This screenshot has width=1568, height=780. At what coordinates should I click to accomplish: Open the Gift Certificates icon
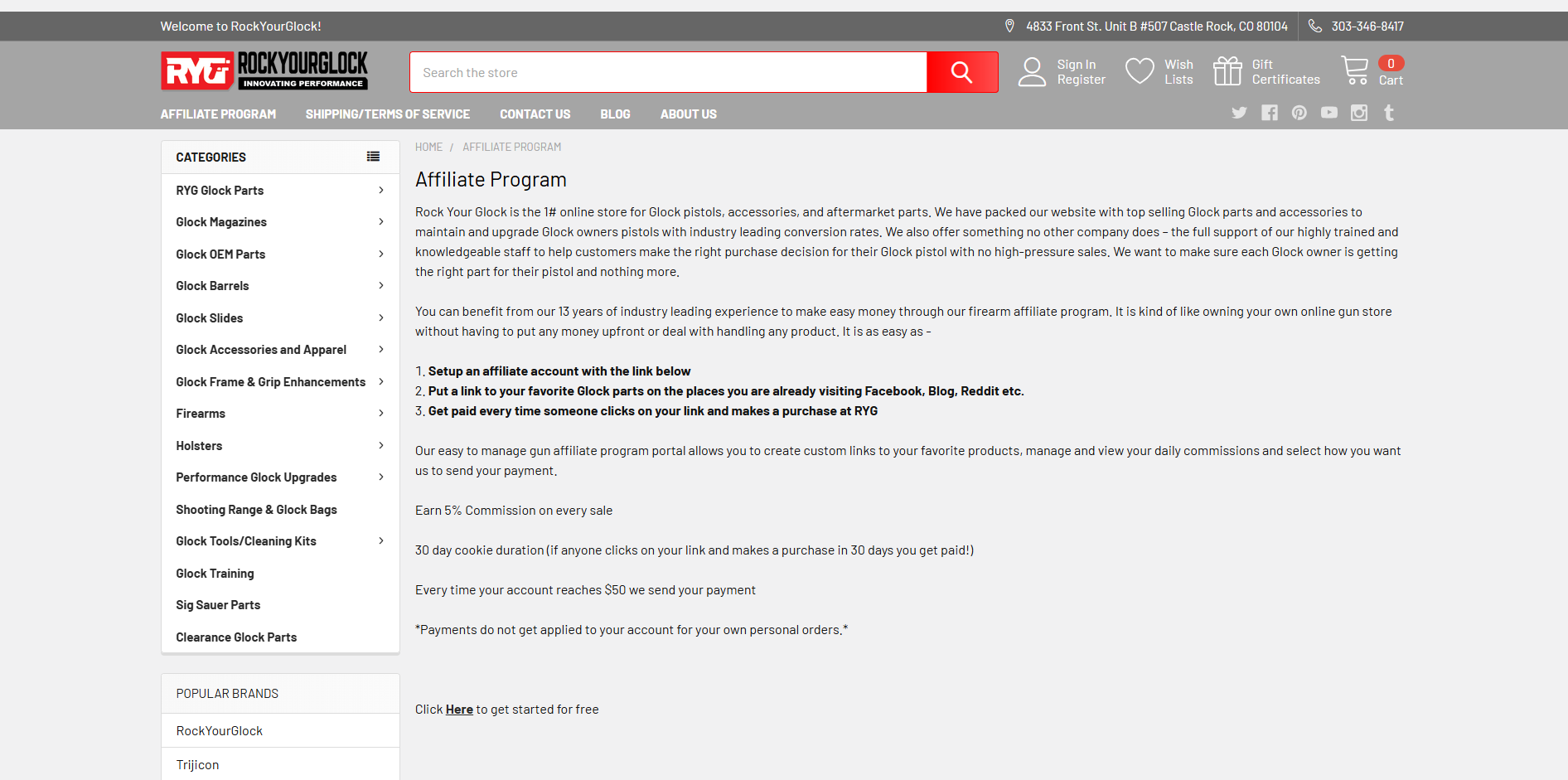pyautogui.click(x=1227, y=71)
